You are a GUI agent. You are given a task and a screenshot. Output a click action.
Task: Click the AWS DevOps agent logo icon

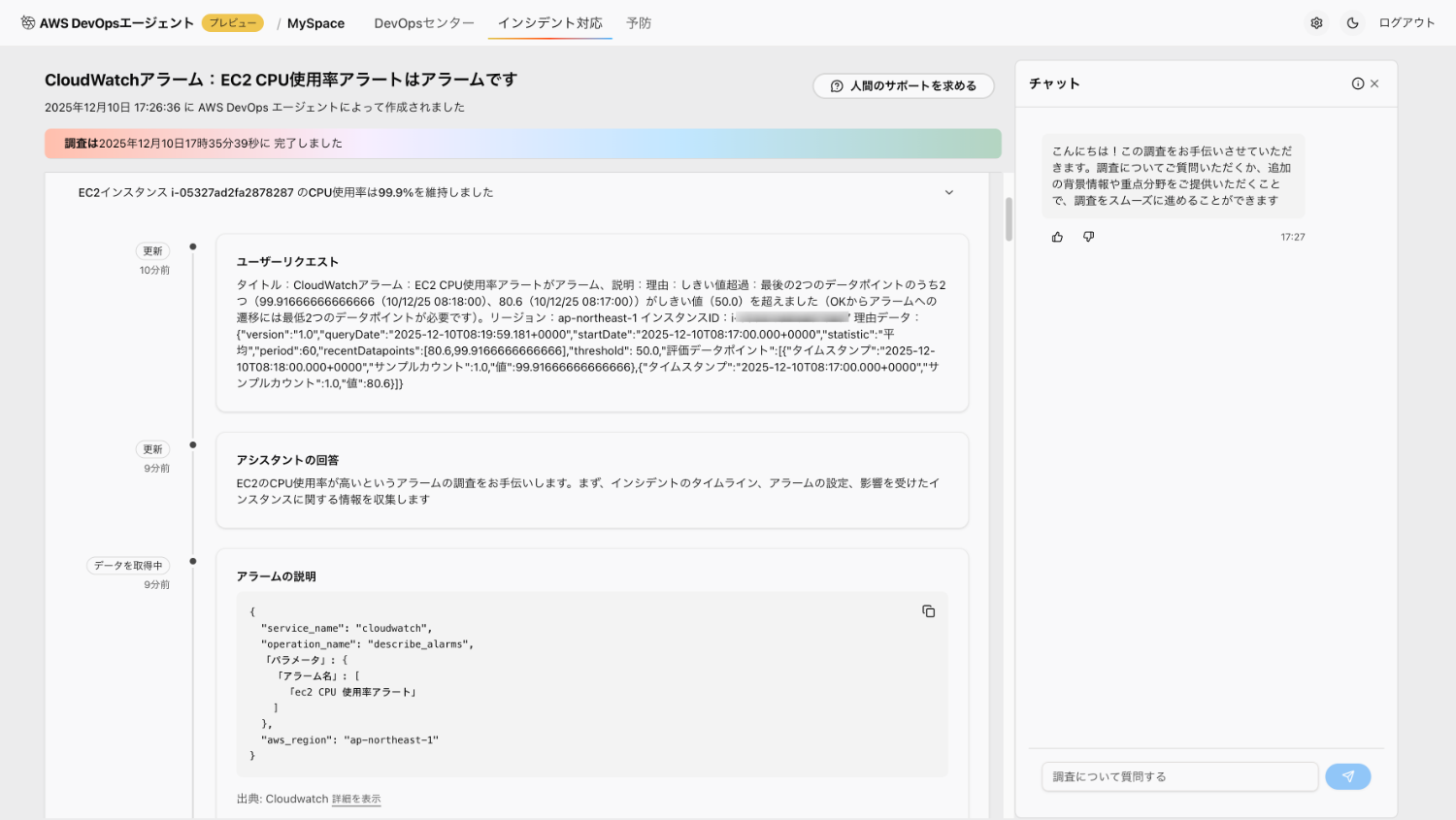[28, 23]
